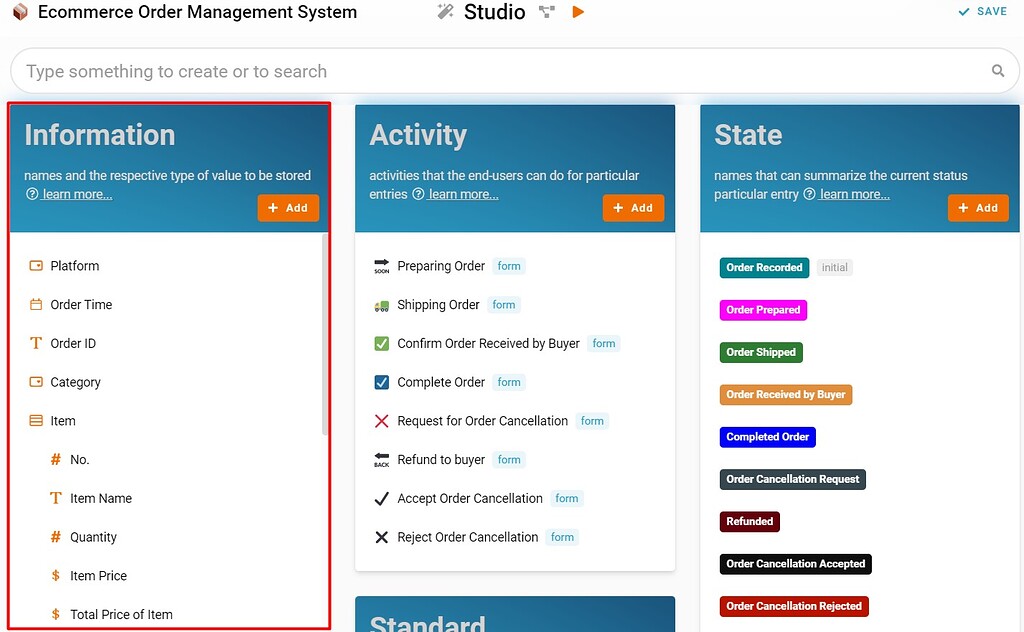Open learn more link in Information panel
The image size is (1024, 632).
pos(77,194)
